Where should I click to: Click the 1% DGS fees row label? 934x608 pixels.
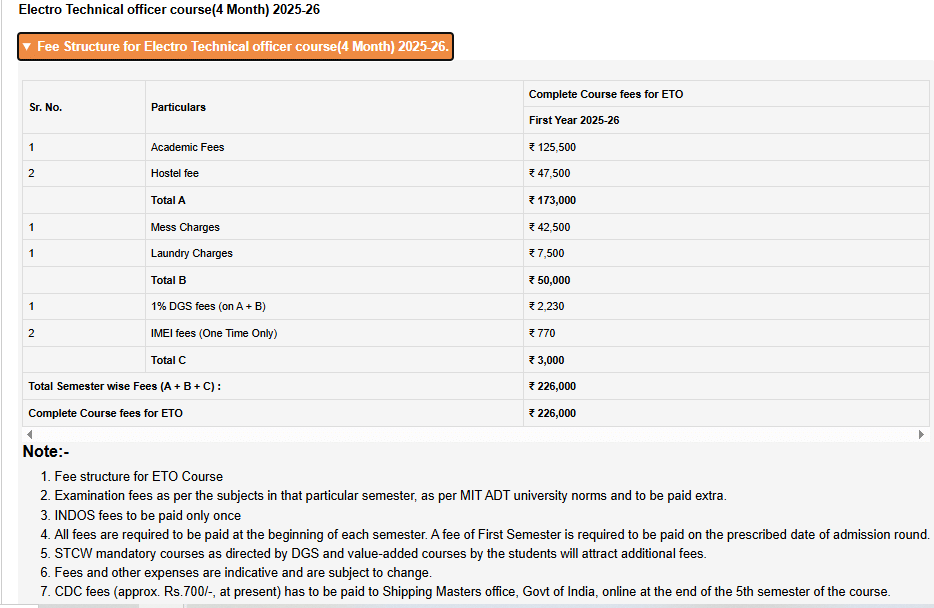point(208,306)
